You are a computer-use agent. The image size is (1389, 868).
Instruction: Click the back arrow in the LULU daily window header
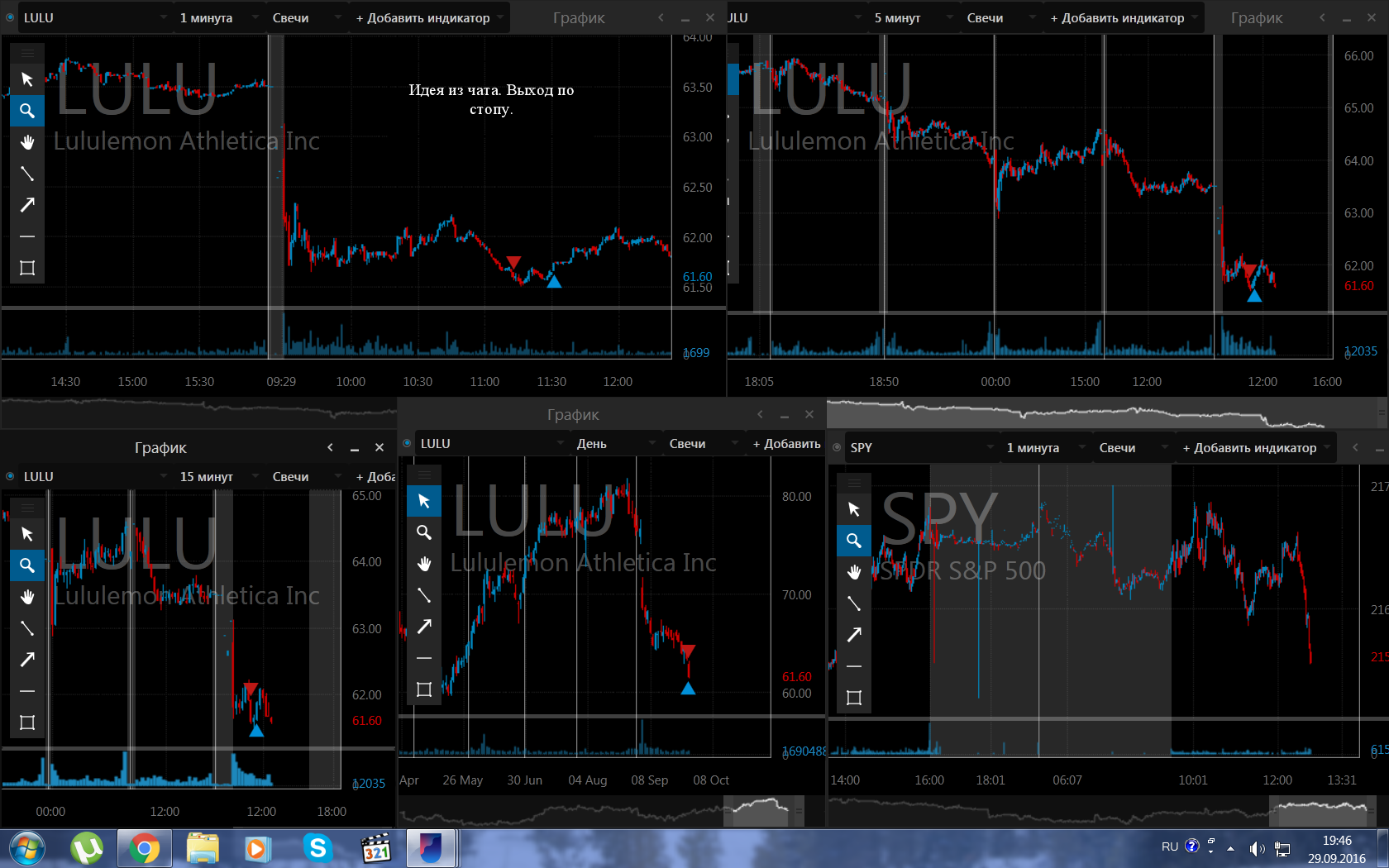click(x=760, y=414)
